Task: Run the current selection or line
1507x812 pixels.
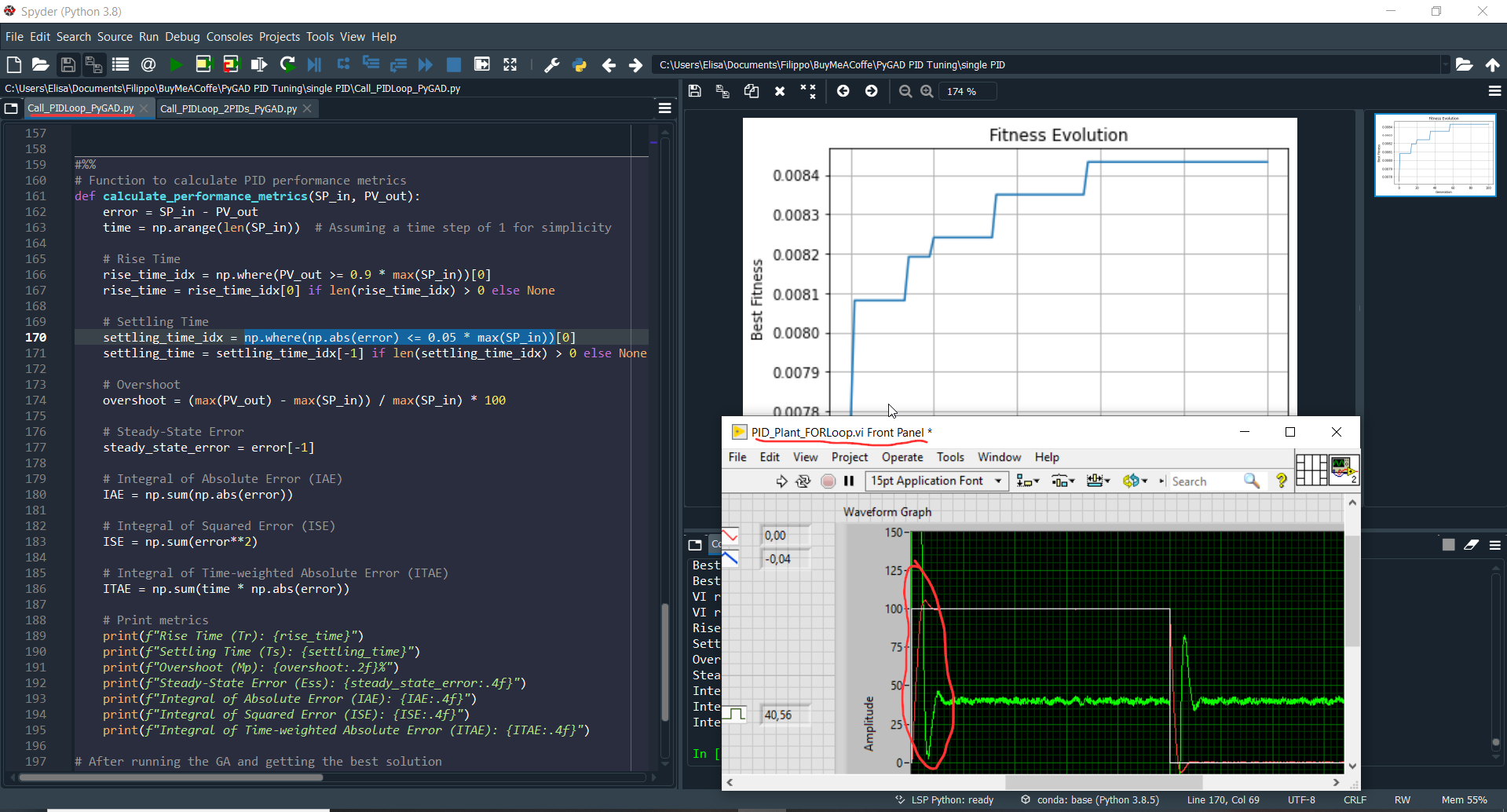Action: click(258, 64)
